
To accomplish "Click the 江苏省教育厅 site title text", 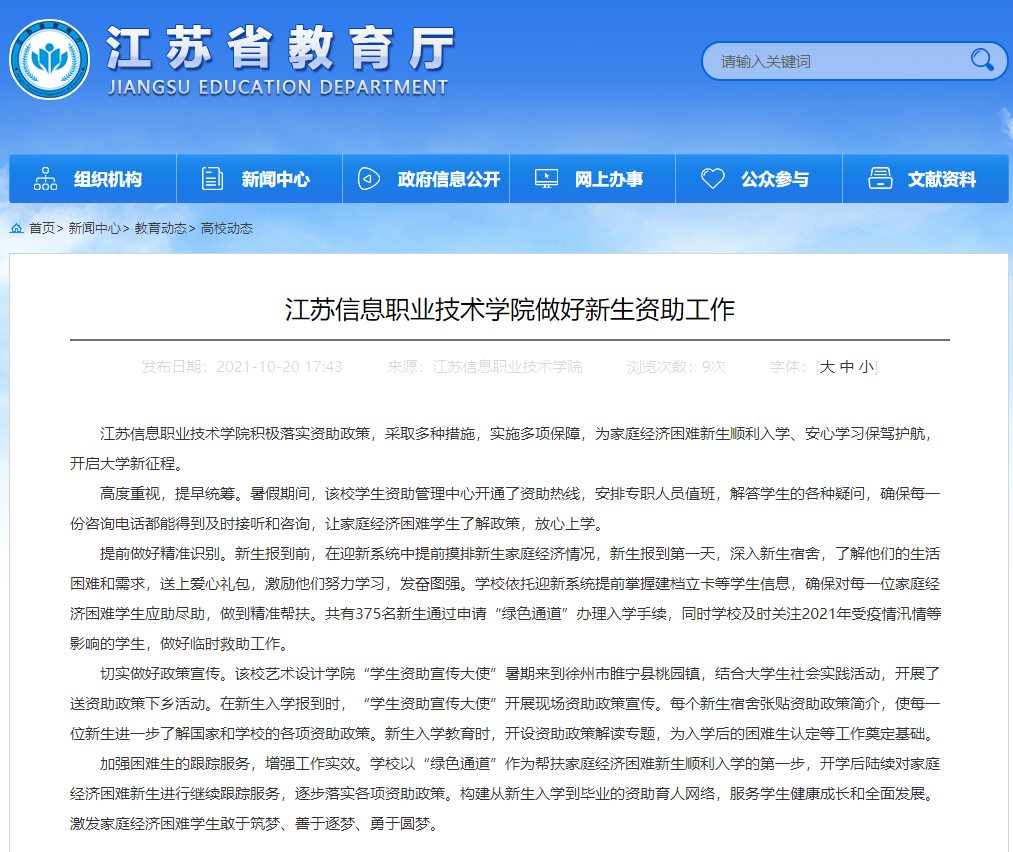I will click(x=280, y=48).
